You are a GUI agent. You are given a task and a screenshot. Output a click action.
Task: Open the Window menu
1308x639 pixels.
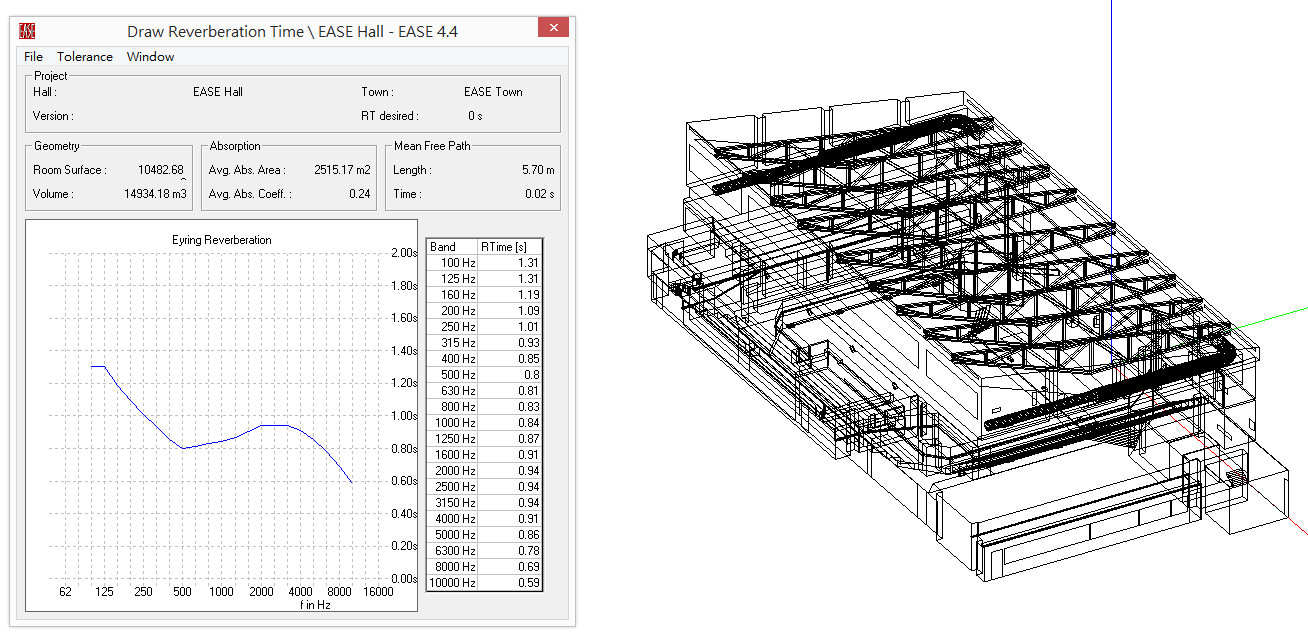click(x=150, y=57)
